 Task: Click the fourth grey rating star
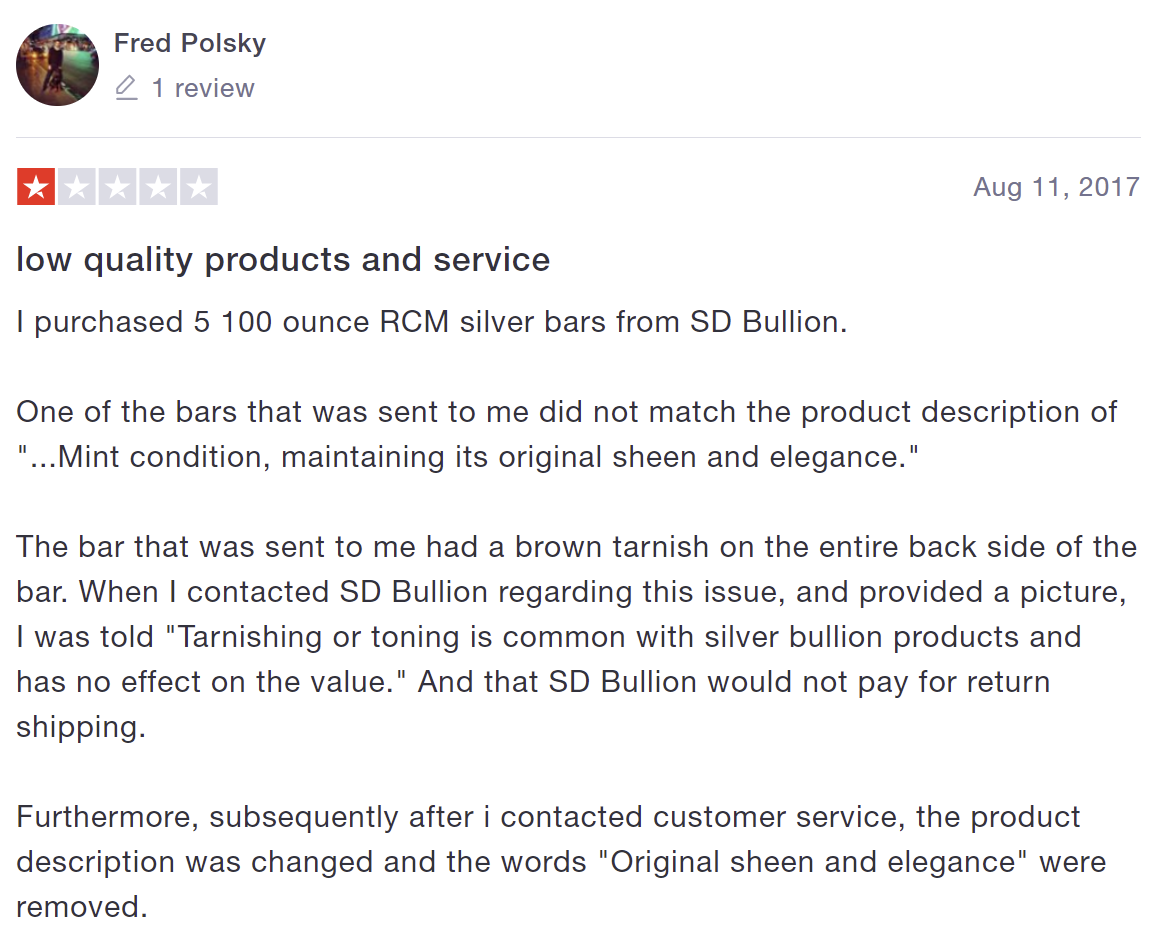point(158,187)
